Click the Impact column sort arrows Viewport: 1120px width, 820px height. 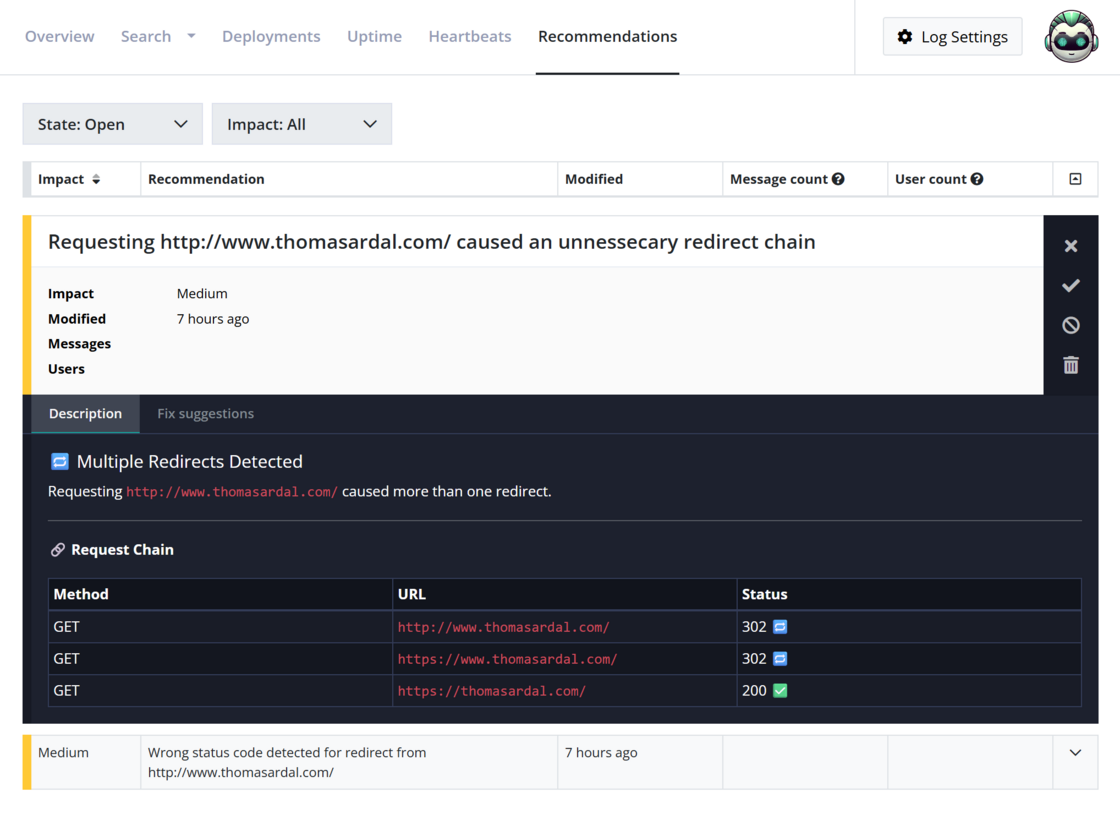coord(96,179)
